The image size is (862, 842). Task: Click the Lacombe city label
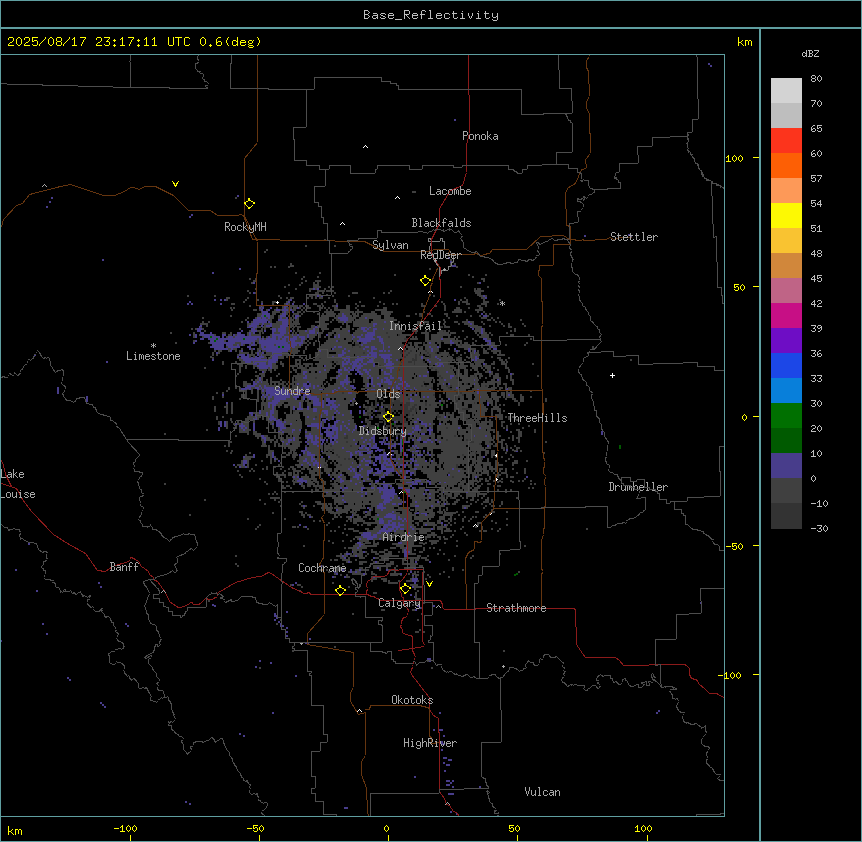[450, 191]
